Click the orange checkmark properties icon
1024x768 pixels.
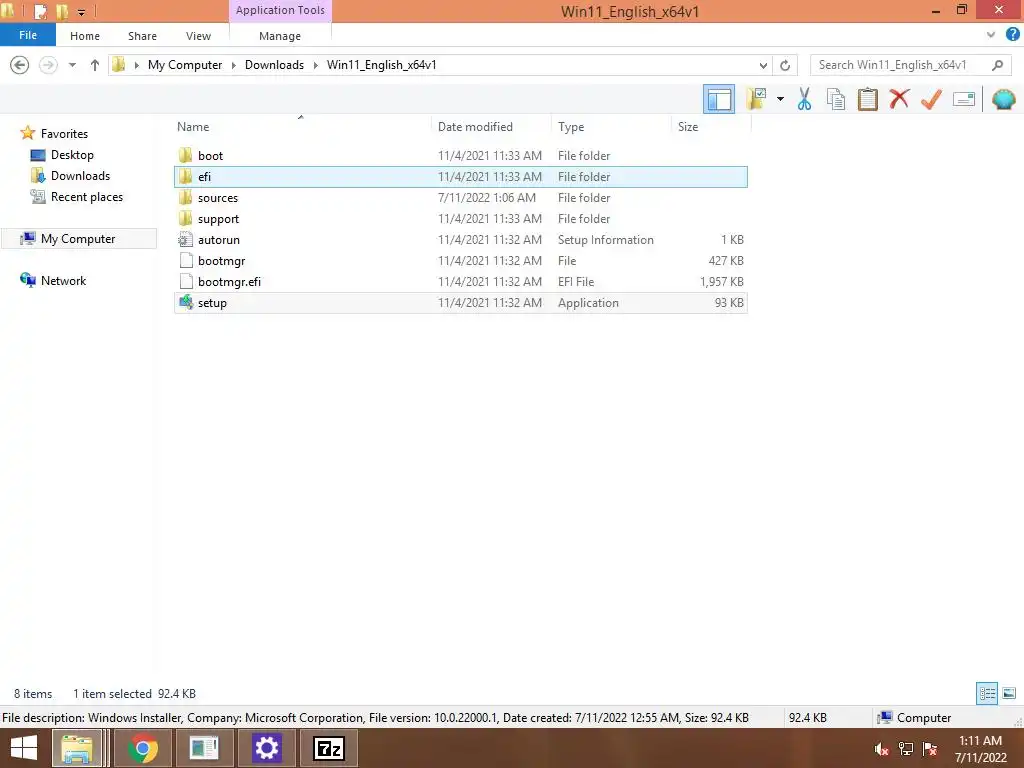pos(931,99)
